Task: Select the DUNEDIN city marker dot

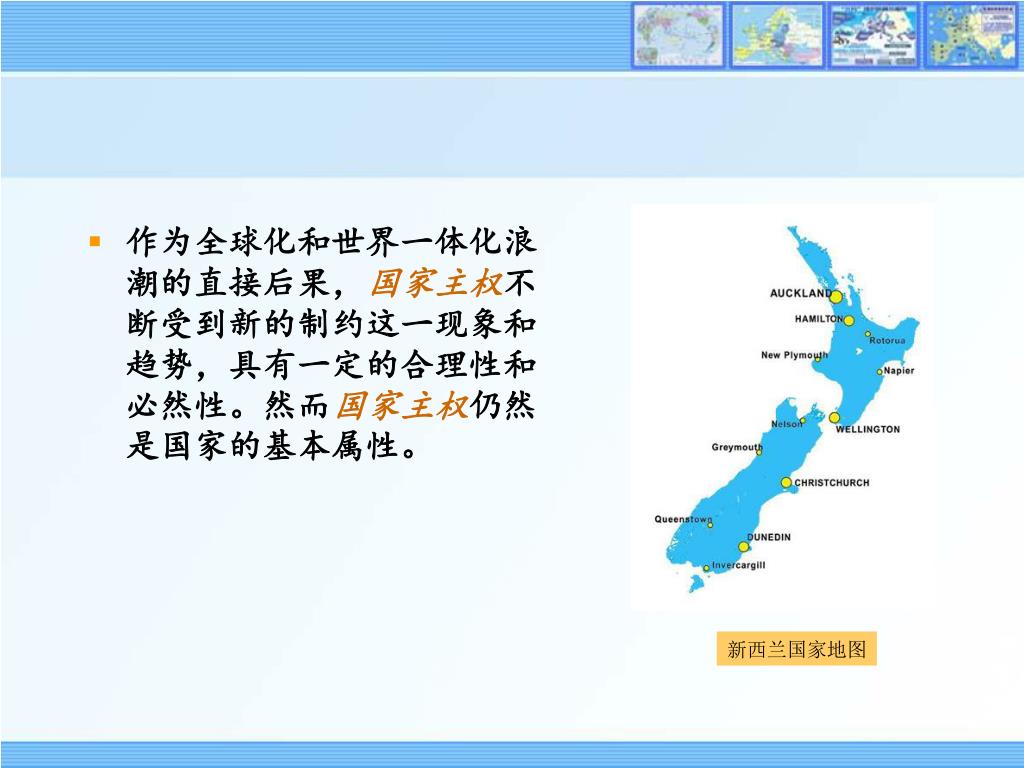Action: click(x=744, y=547)
